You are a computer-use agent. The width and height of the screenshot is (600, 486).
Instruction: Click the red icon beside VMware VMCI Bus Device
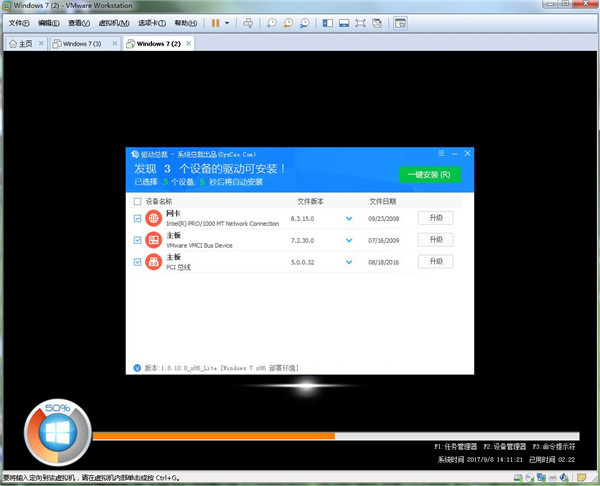[x=153, y=240]
